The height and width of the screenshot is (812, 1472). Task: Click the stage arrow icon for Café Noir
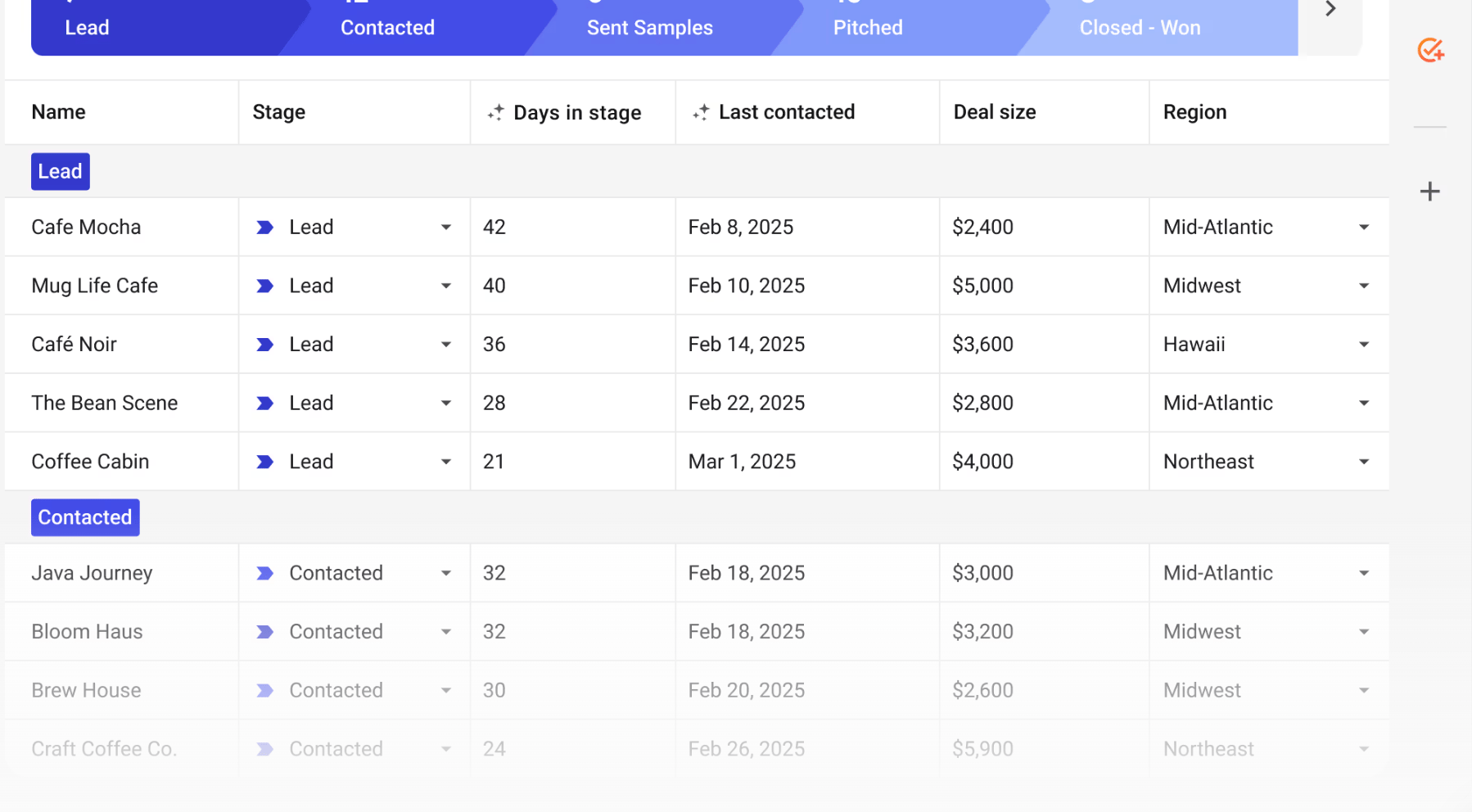[x=264, y=345]
